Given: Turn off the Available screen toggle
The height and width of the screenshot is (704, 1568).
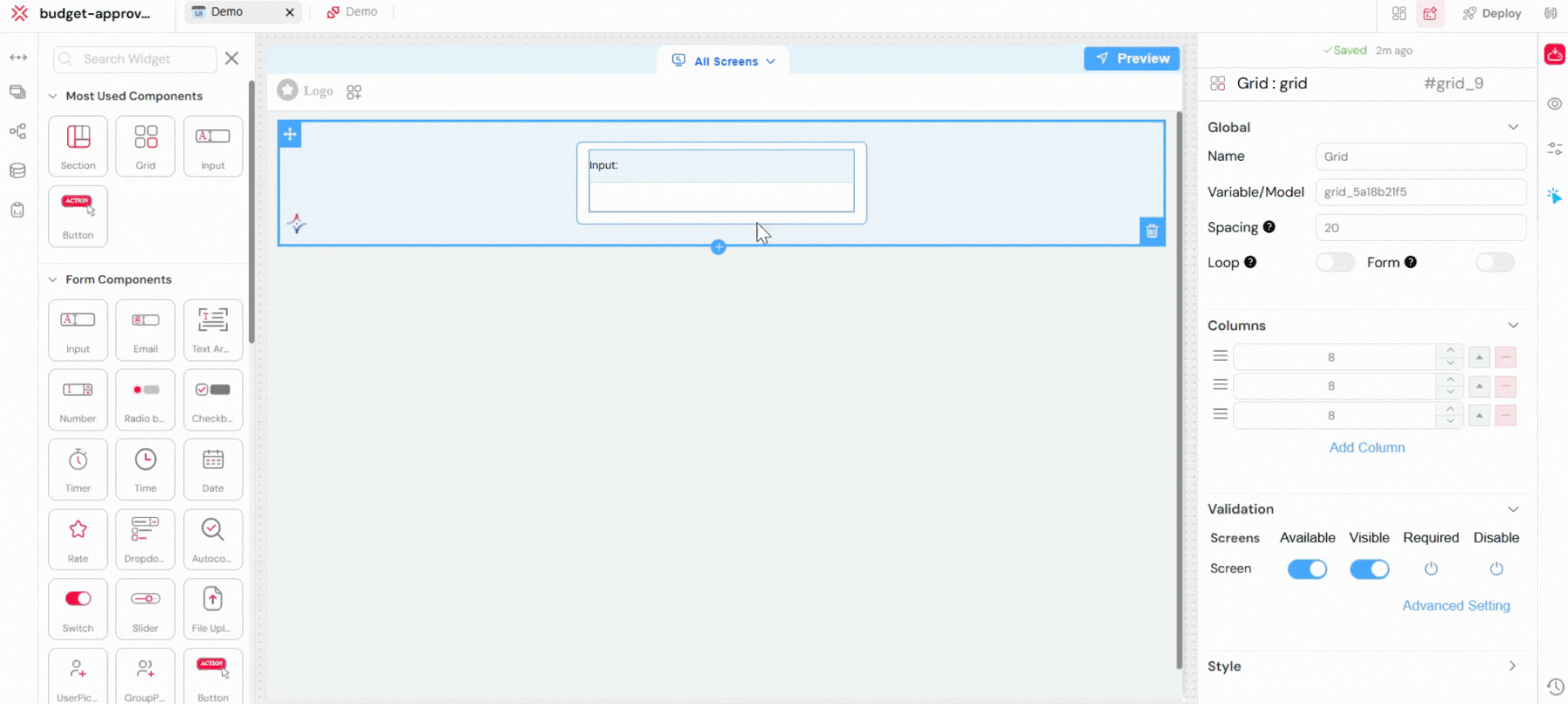Looking at the screenshot, I should [1307, 569].
